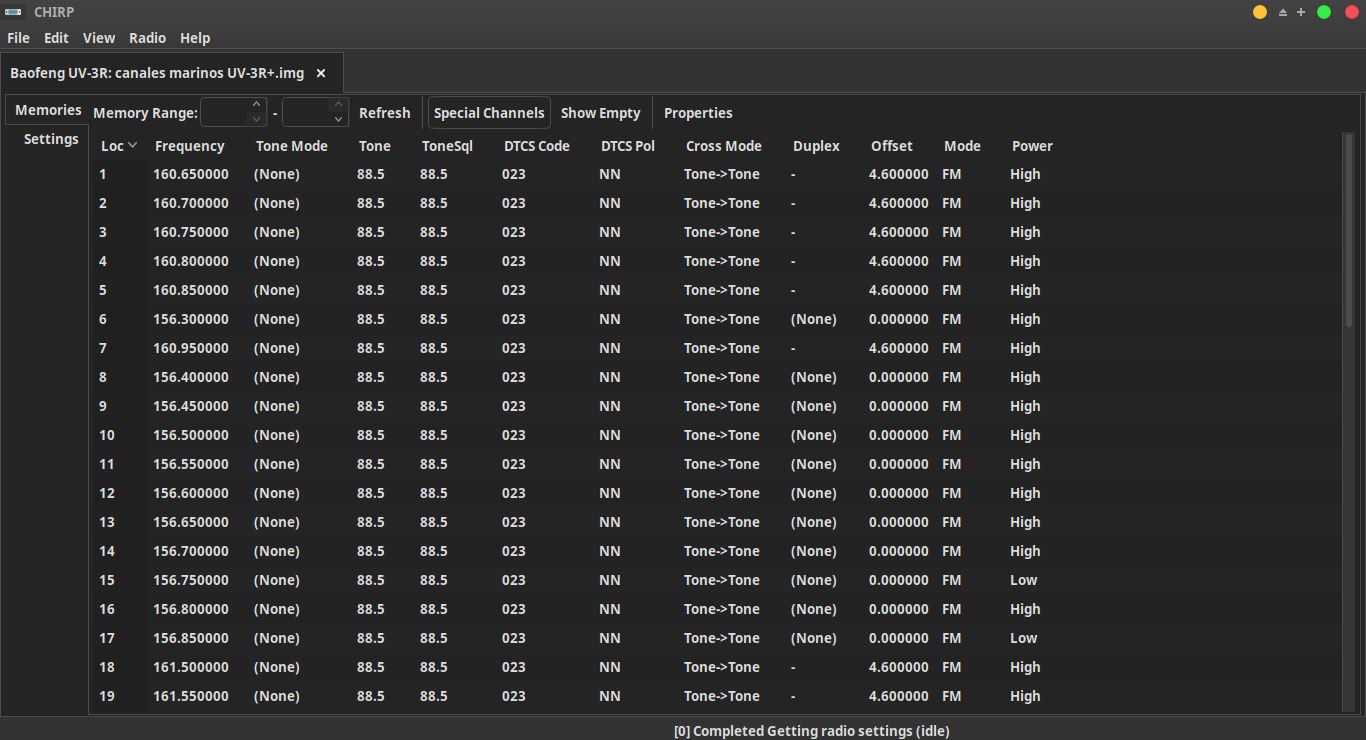Click the status bar radio settings message
Image resolution: width=1366 pixels, height=740 pixels.
[811, 730]
